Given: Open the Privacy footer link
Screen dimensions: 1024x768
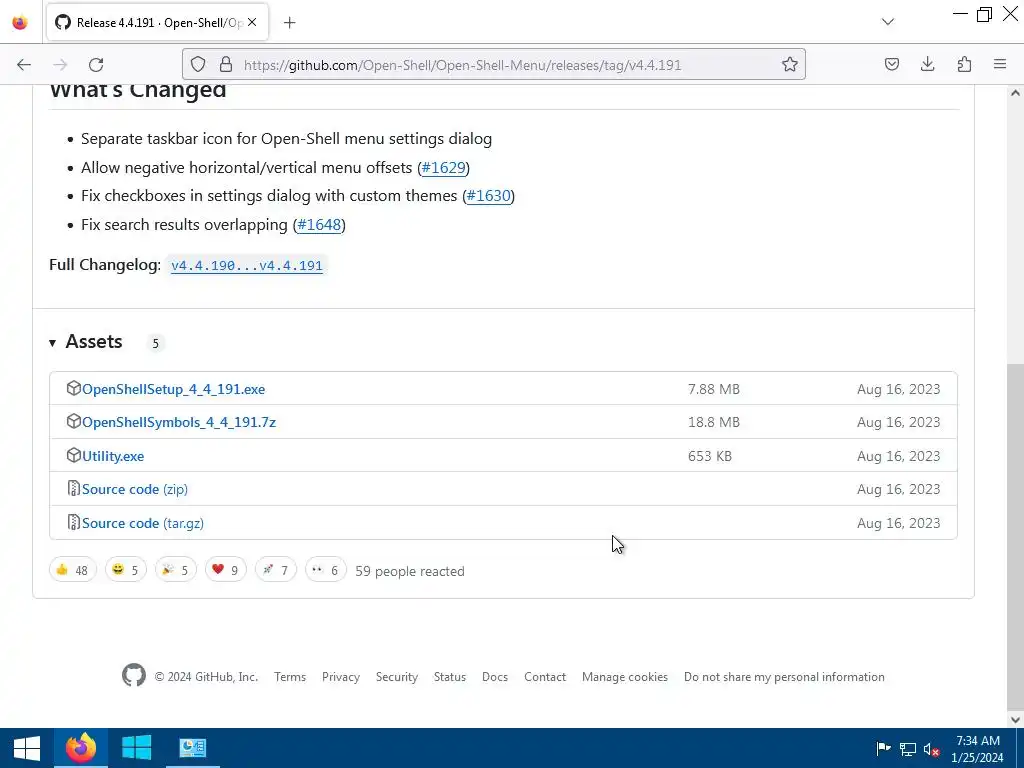Looking at the screenshot, I should coord(341,677).
